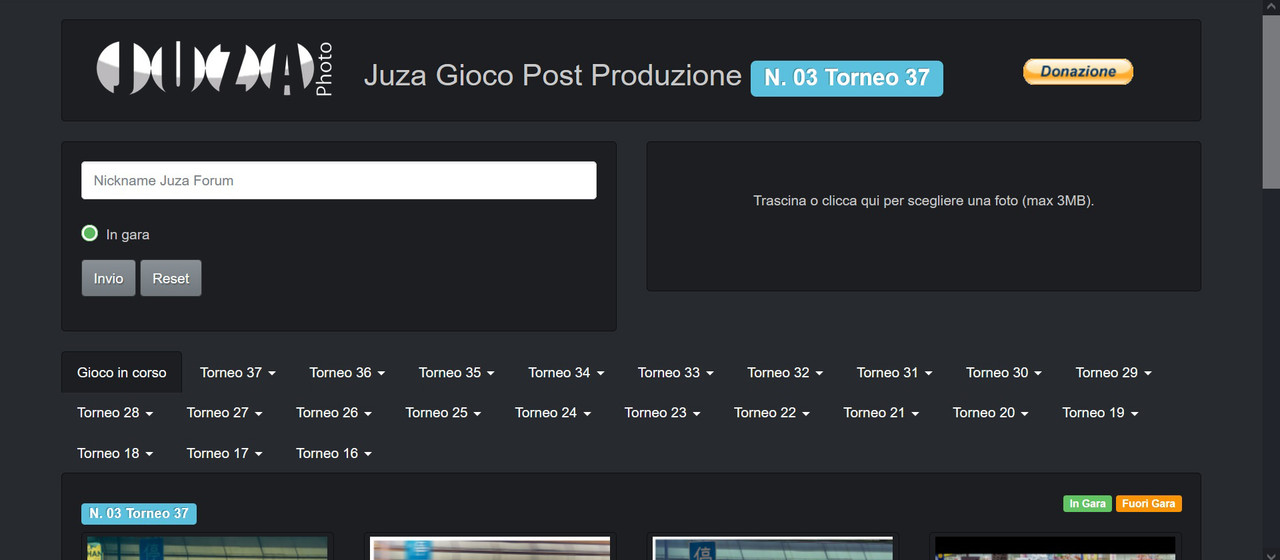The image size is (1280, 560).
Task: Click the N. 03 Torneo 37 header badge
Action: click(847, 78)
